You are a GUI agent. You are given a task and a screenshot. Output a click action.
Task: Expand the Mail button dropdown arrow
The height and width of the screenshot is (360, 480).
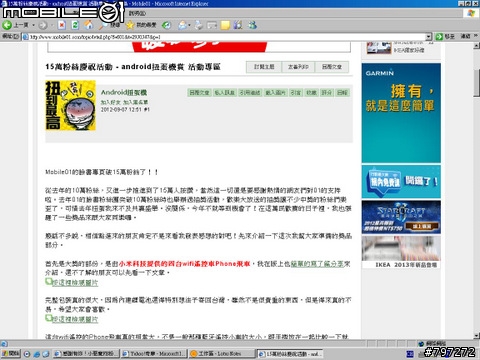189,25
